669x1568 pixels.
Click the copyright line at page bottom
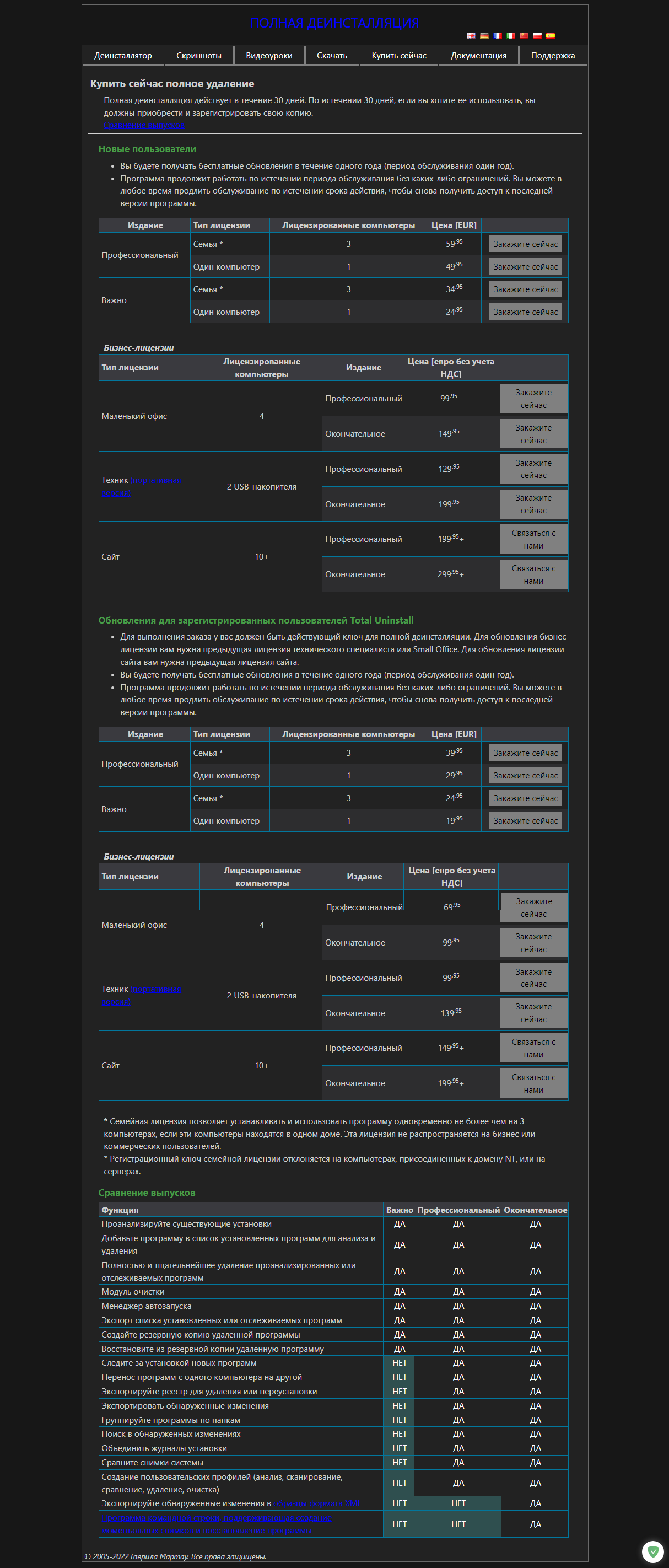pyautogui.click(x=175, y=1556)
